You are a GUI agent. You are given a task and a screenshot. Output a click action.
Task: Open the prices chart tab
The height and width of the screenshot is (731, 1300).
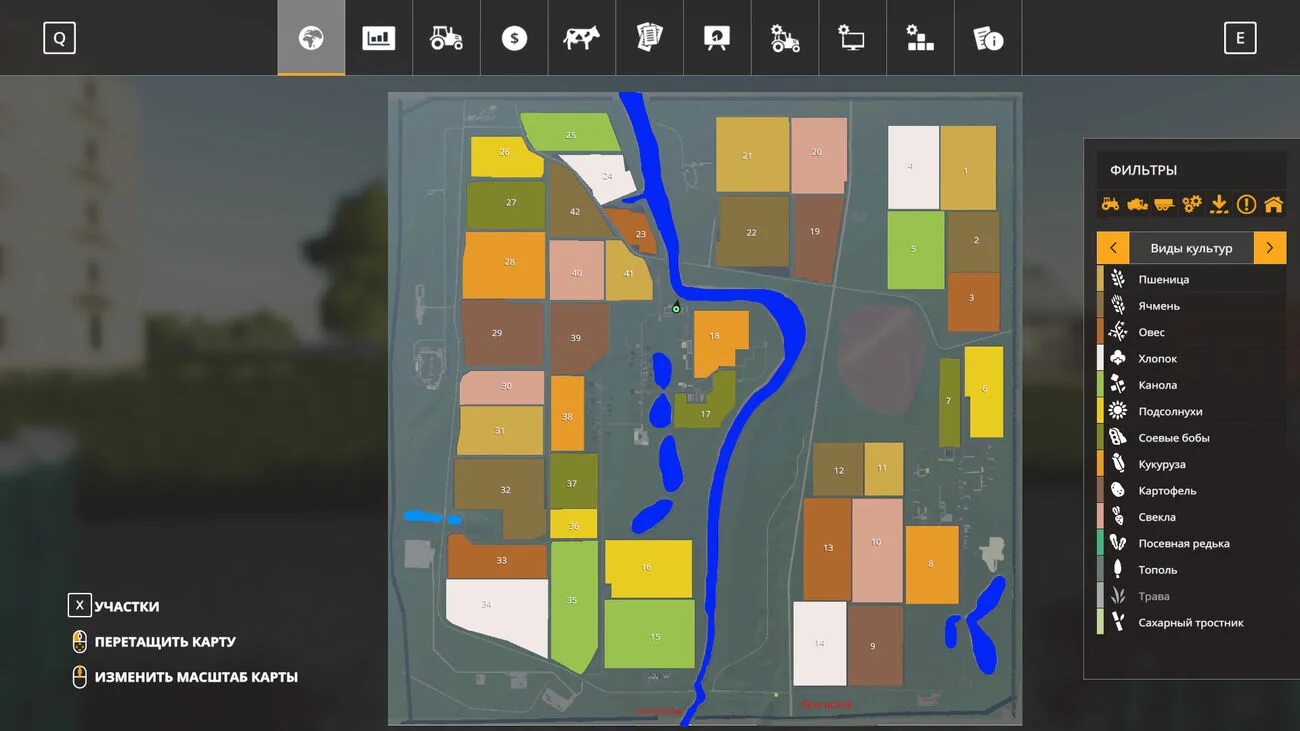(x=379, y=38)
